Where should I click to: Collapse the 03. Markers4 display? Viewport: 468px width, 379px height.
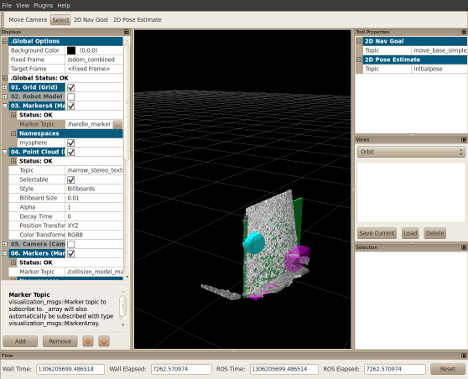tap(5, 106)
